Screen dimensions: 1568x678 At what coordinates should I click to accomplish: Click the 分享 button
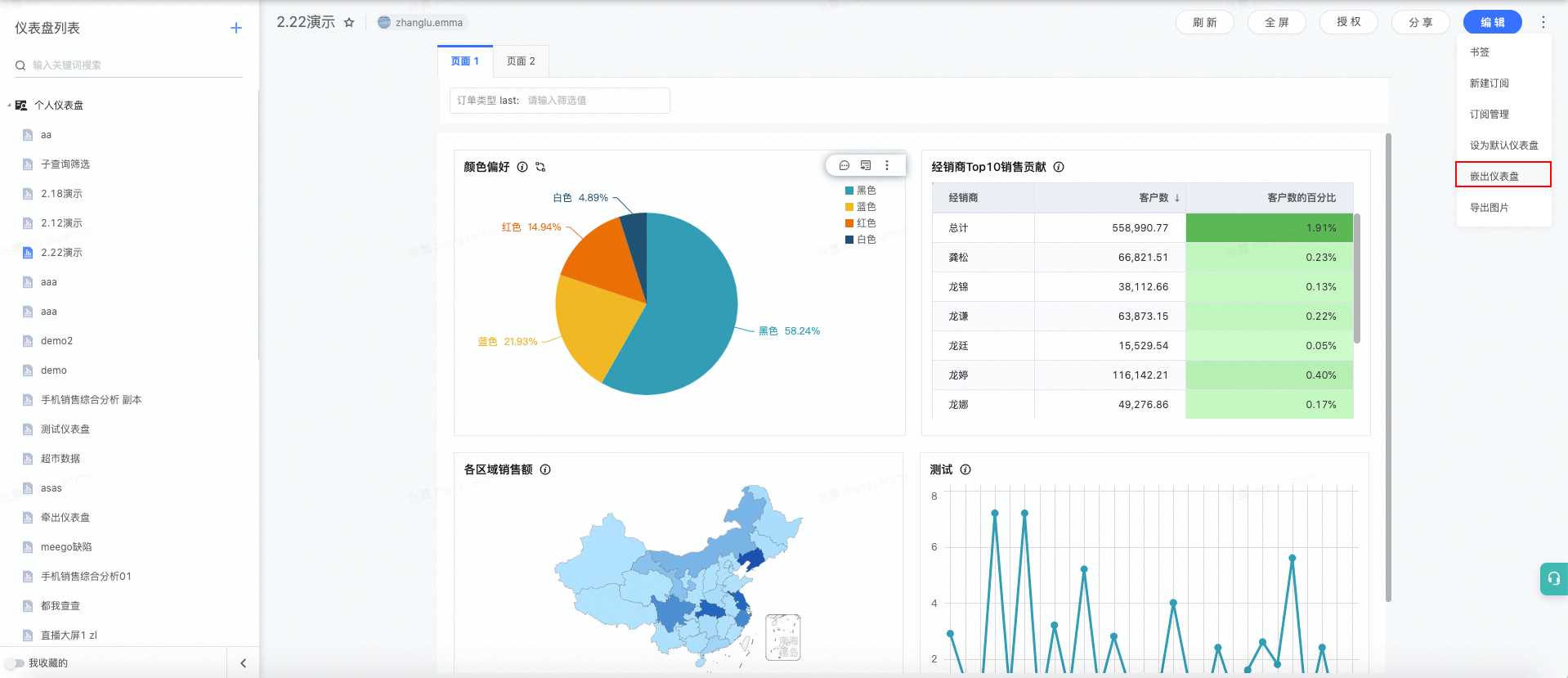(x=1421, y=22)
